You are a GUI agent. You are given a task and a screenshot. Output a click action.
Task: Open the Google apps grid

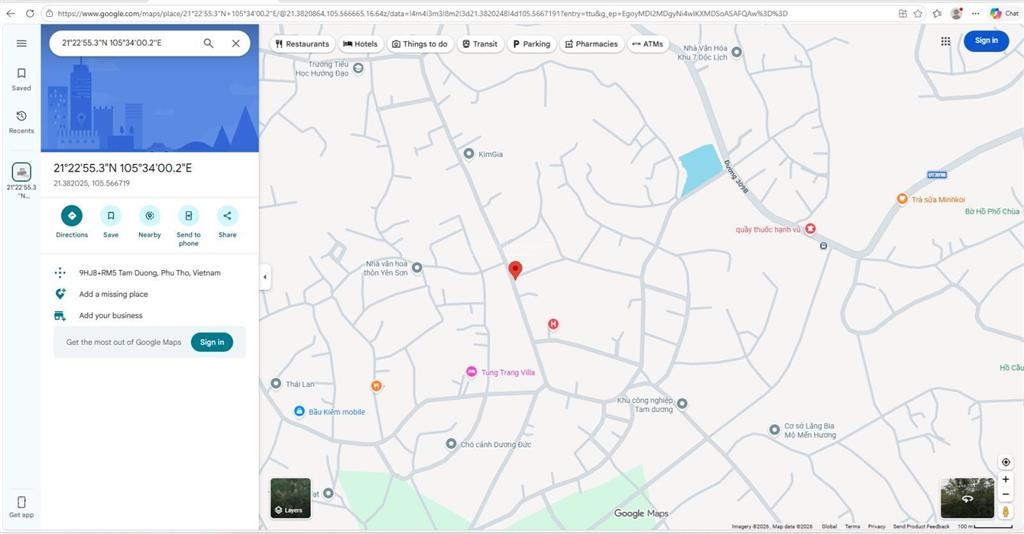945,41
